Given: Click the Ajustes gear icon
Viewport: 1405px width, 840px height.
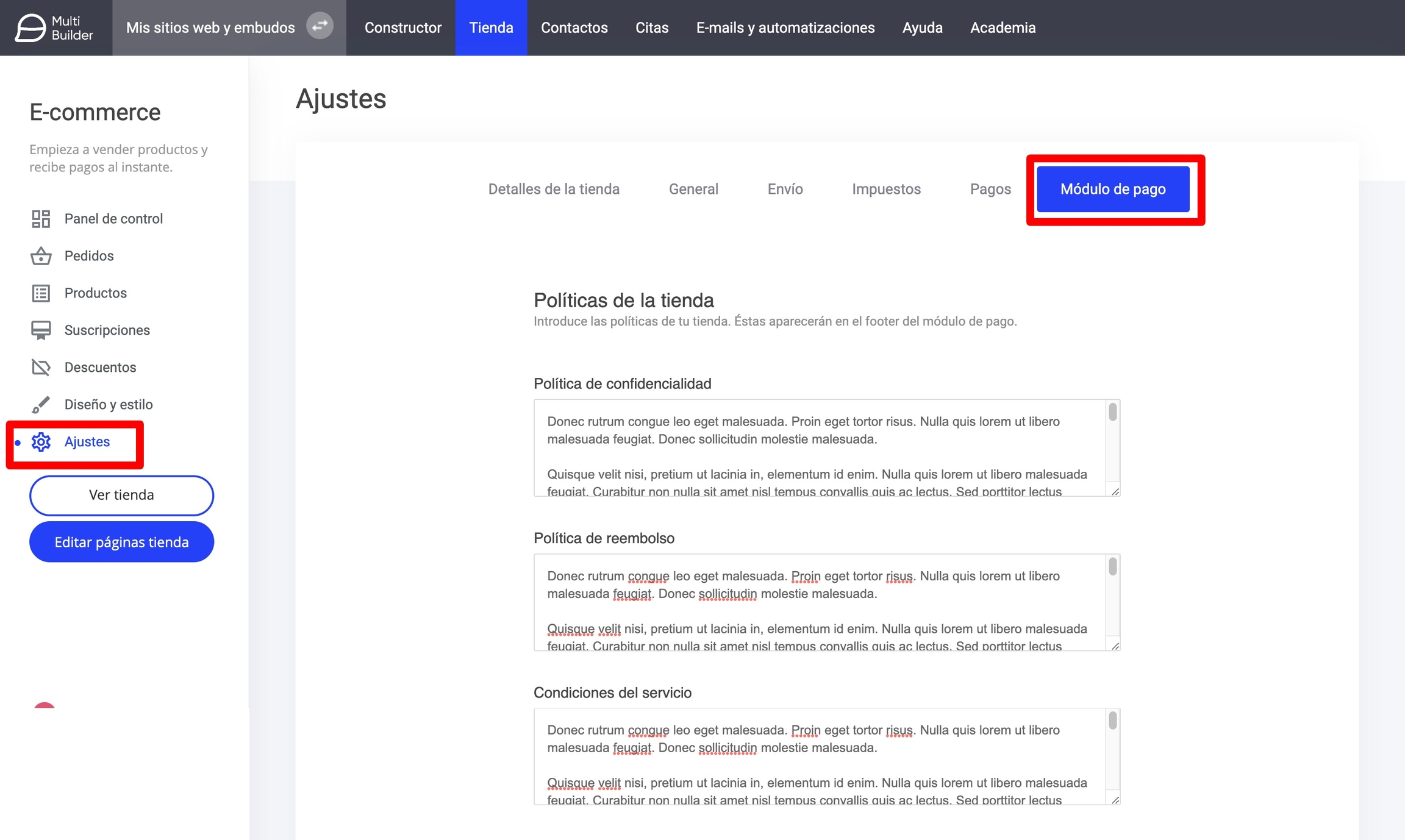Looking at the screenshot, I should point(41,442).
